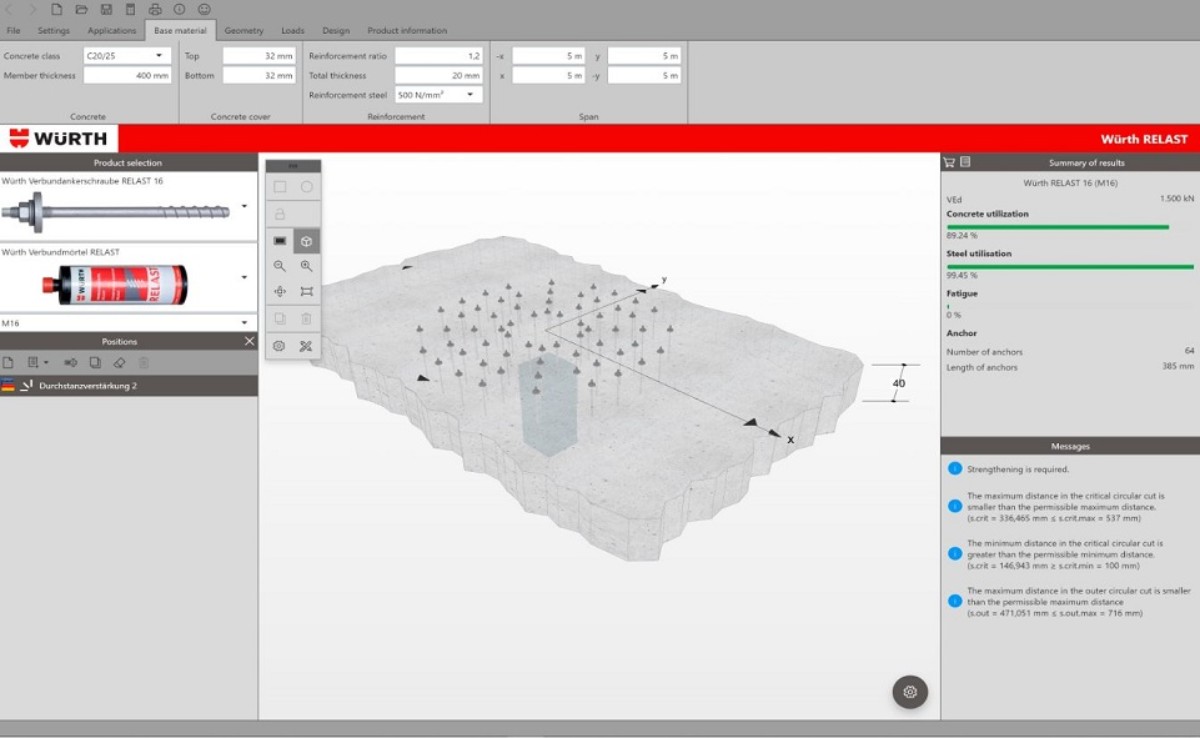The height and width of the screenshot is (738, 1200).
Task: Select the rectangle shape tool
Action: click(280, 187)
